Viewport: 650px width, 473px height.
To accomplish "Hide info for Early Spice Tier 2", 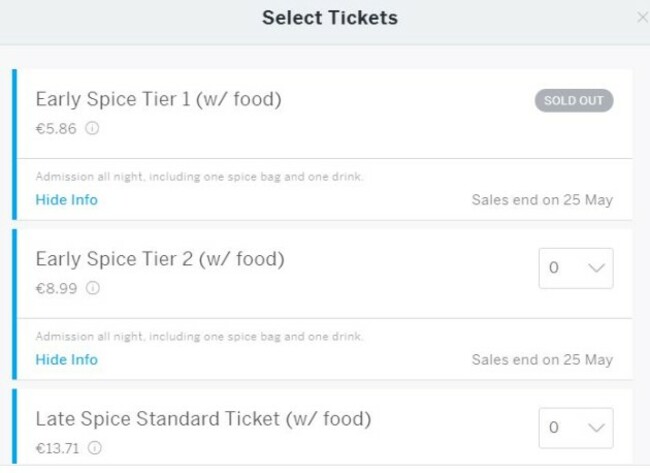I will pyautogui.click(x=67, y=359).
